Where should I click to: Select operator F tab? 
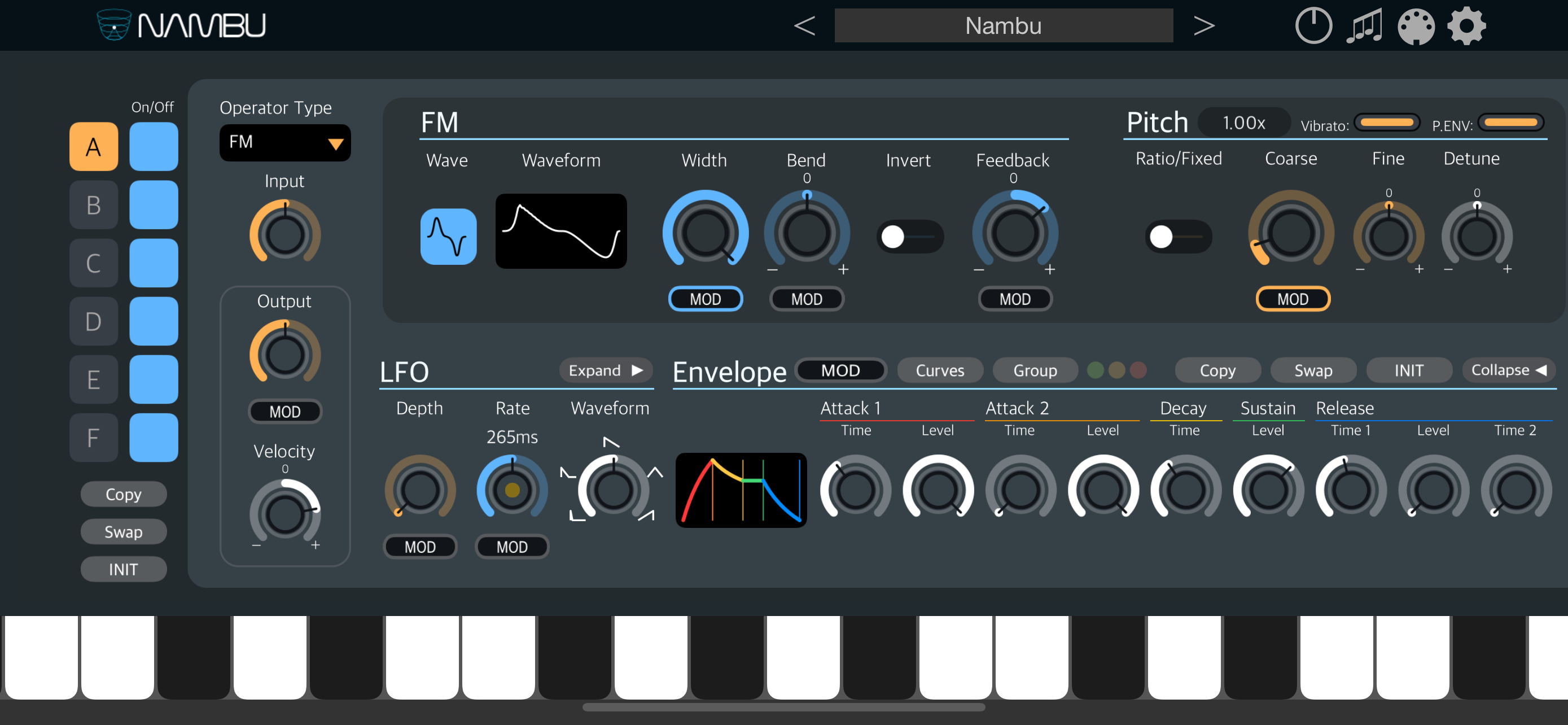[93, 438]
